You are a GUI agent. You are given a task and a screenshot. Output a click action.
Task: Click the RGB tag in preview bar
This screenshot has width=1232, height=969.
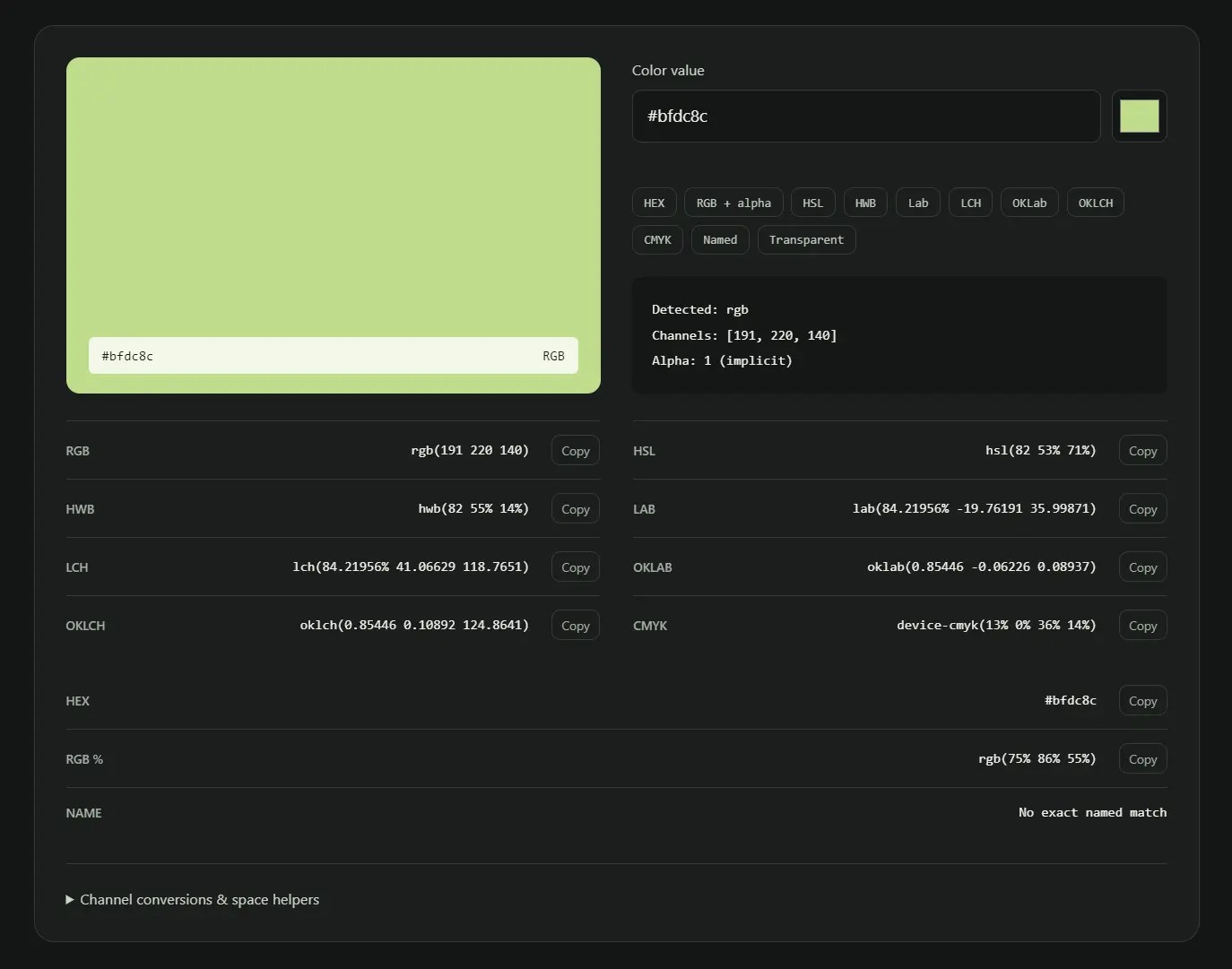click(x=553, y=356)
